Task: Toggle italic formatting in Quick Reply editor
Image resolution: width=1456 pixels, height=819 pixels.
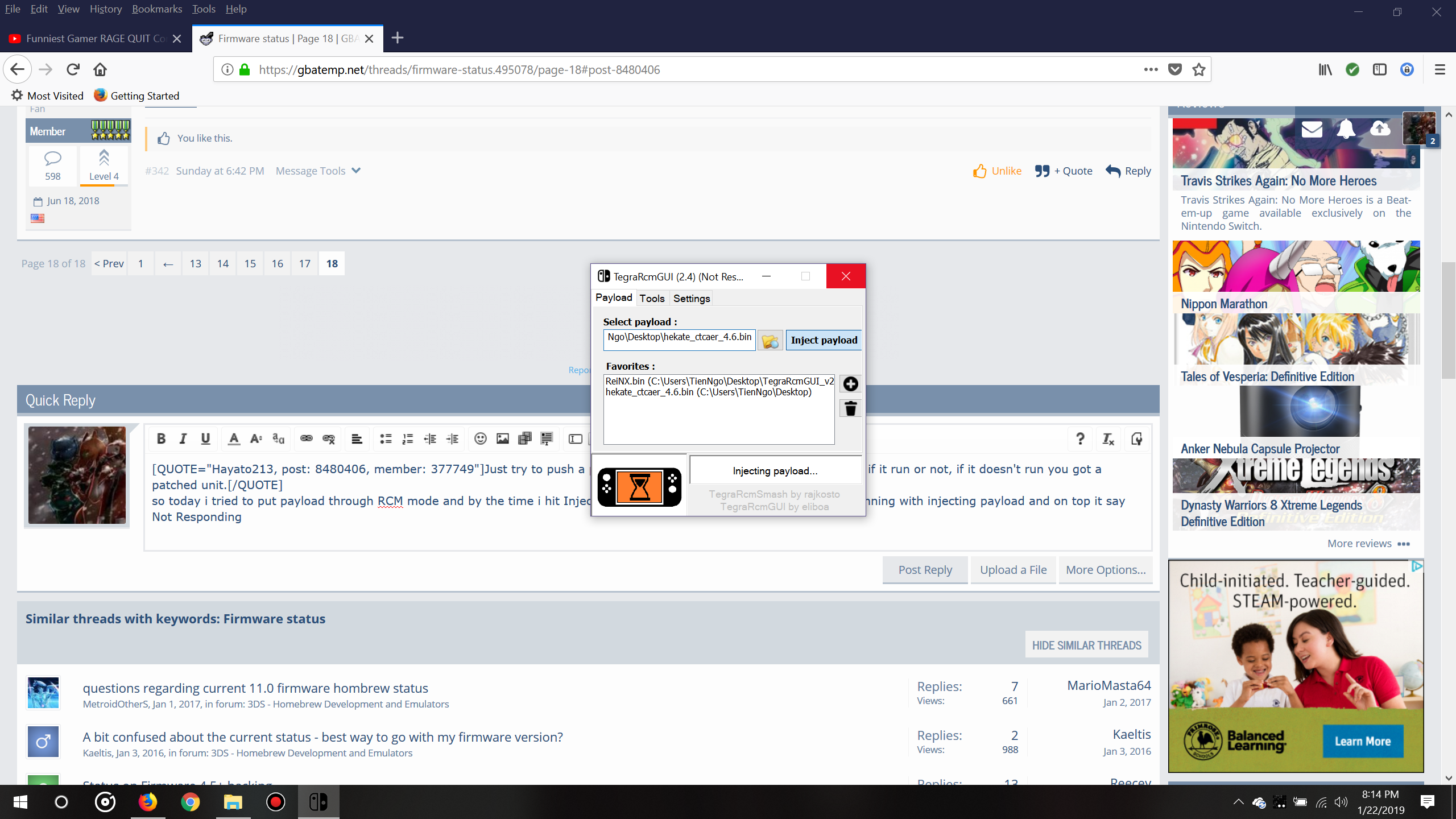Action: (183, 439)
